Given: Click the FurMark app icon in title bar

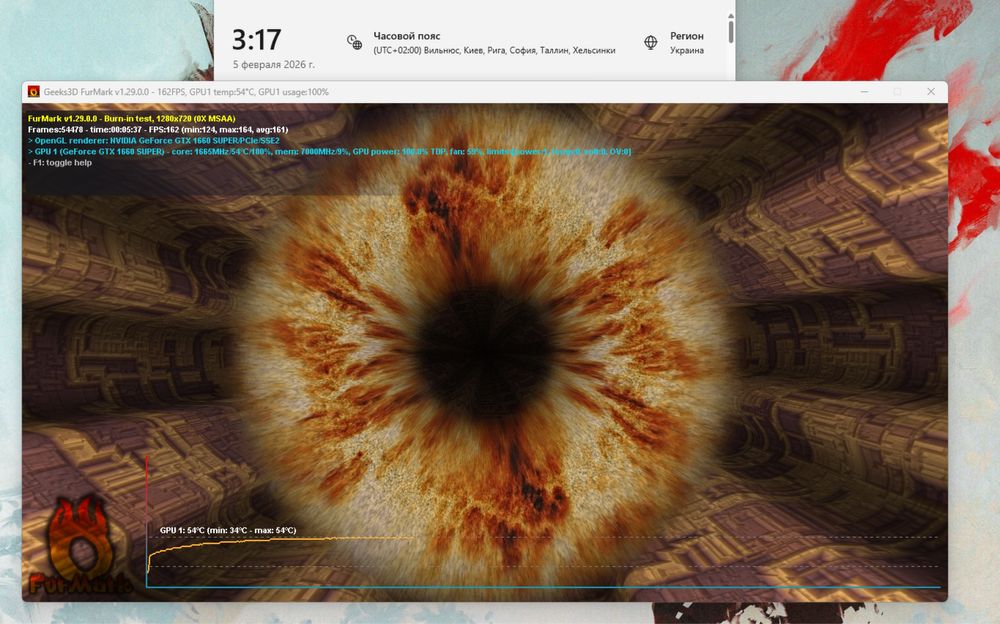Looking at the screenshot, I should (x=33, y=92).
